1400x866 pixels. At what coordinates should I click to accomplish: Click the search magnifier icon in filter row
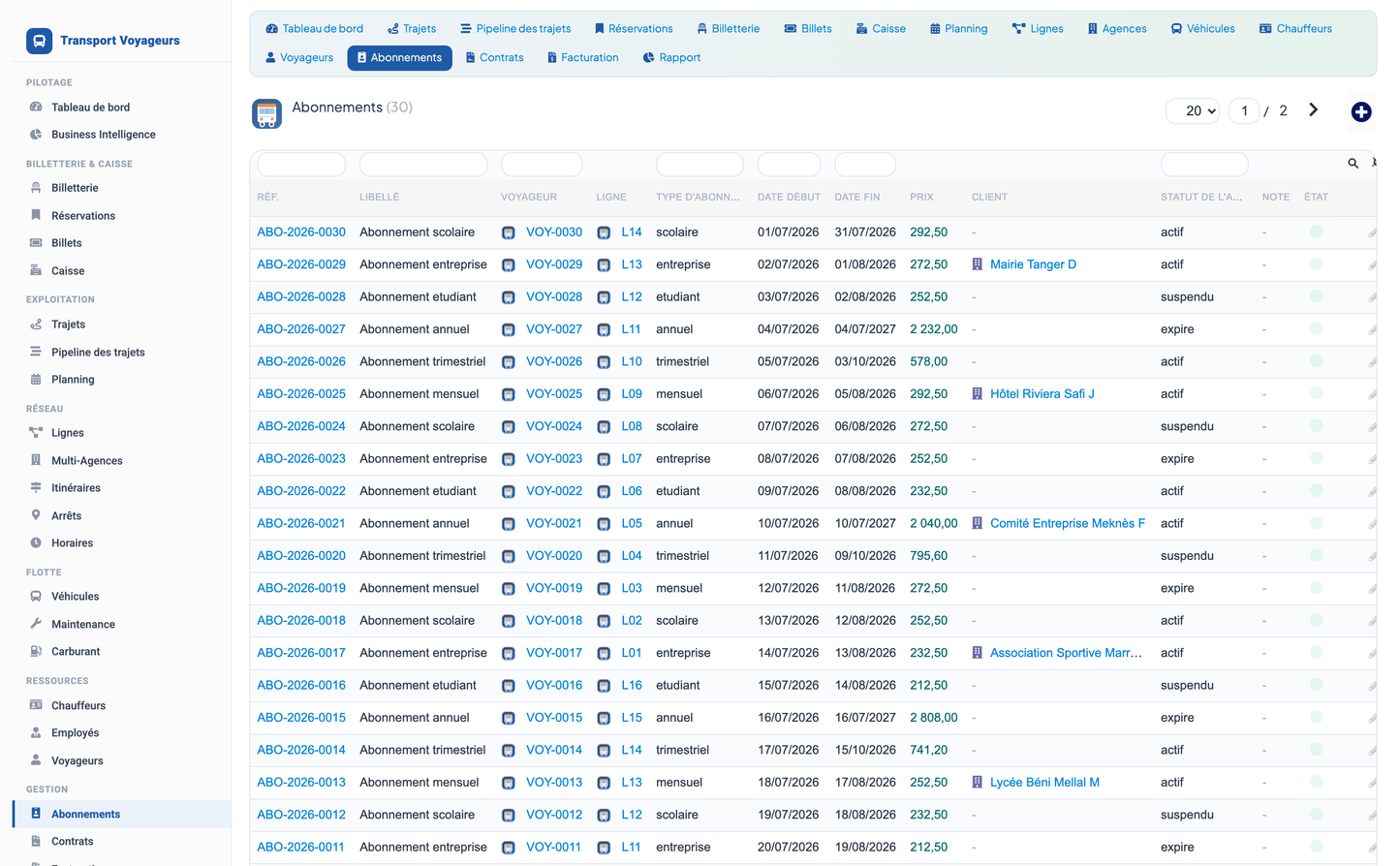click(x=1353, y=164)
